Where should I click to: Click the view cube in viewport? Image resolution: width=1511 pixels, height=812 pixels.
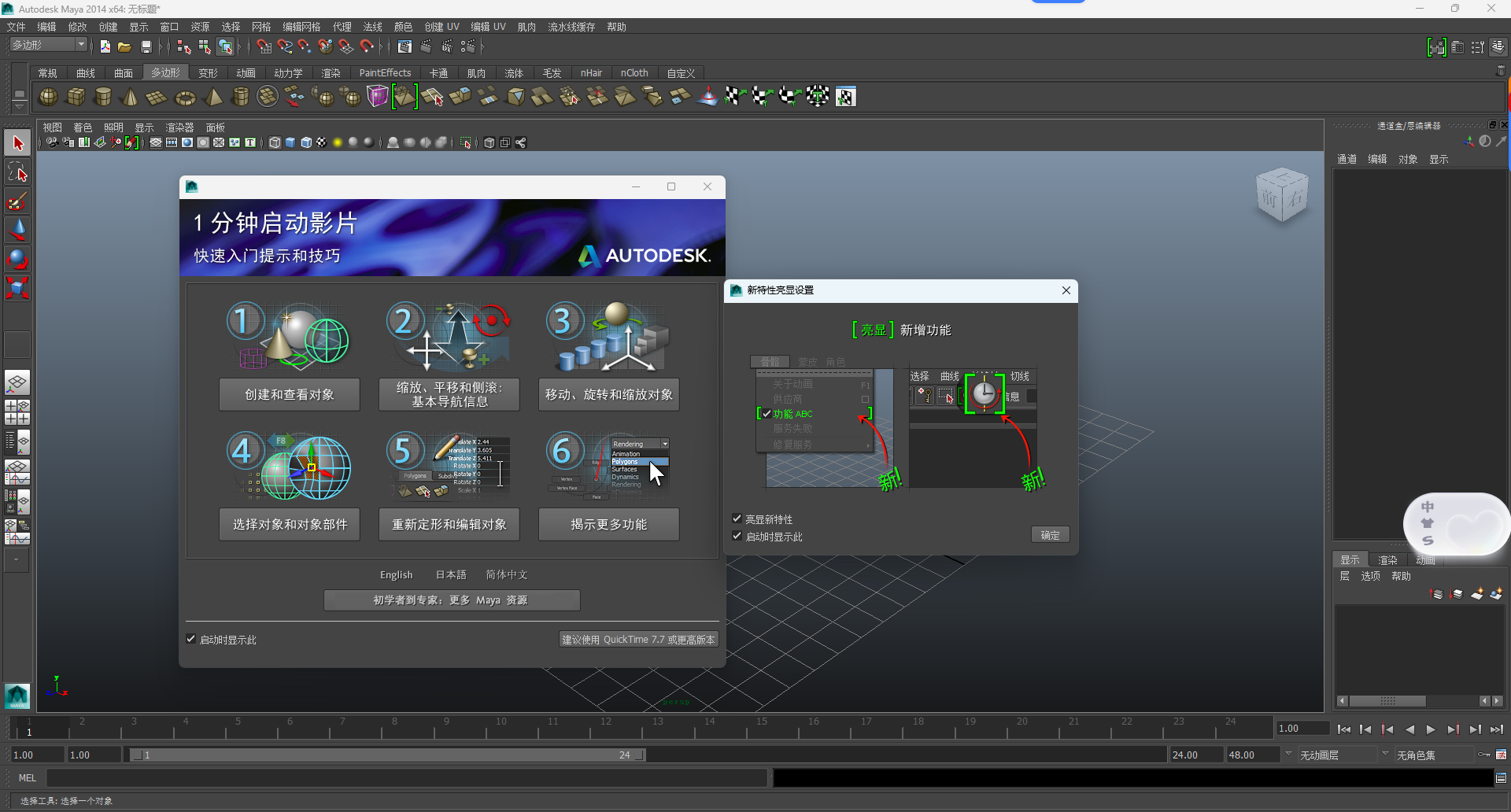click(x=1281, y=195)
